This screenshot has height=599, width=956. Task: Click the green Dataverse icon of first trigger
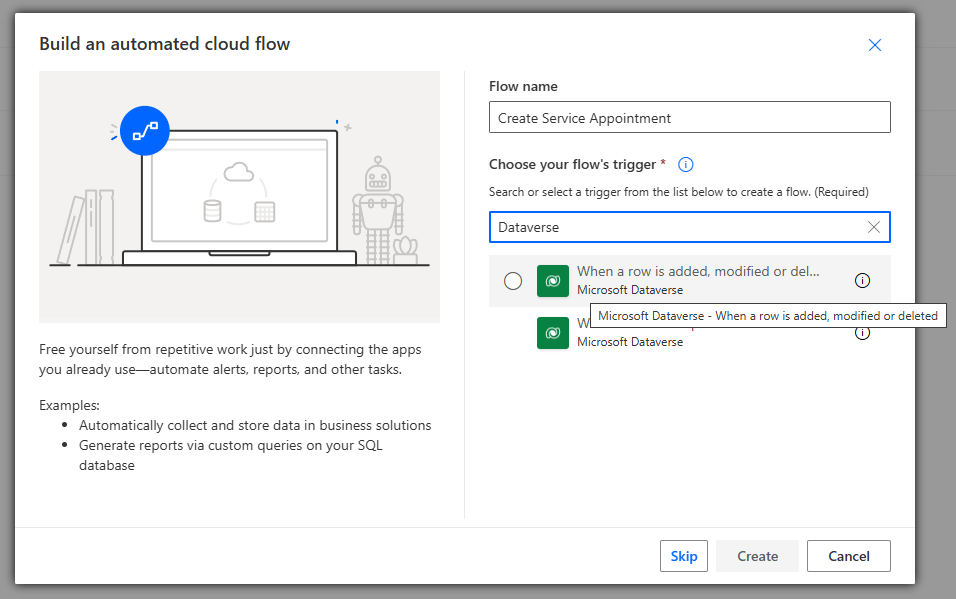[x=553, y=281]
